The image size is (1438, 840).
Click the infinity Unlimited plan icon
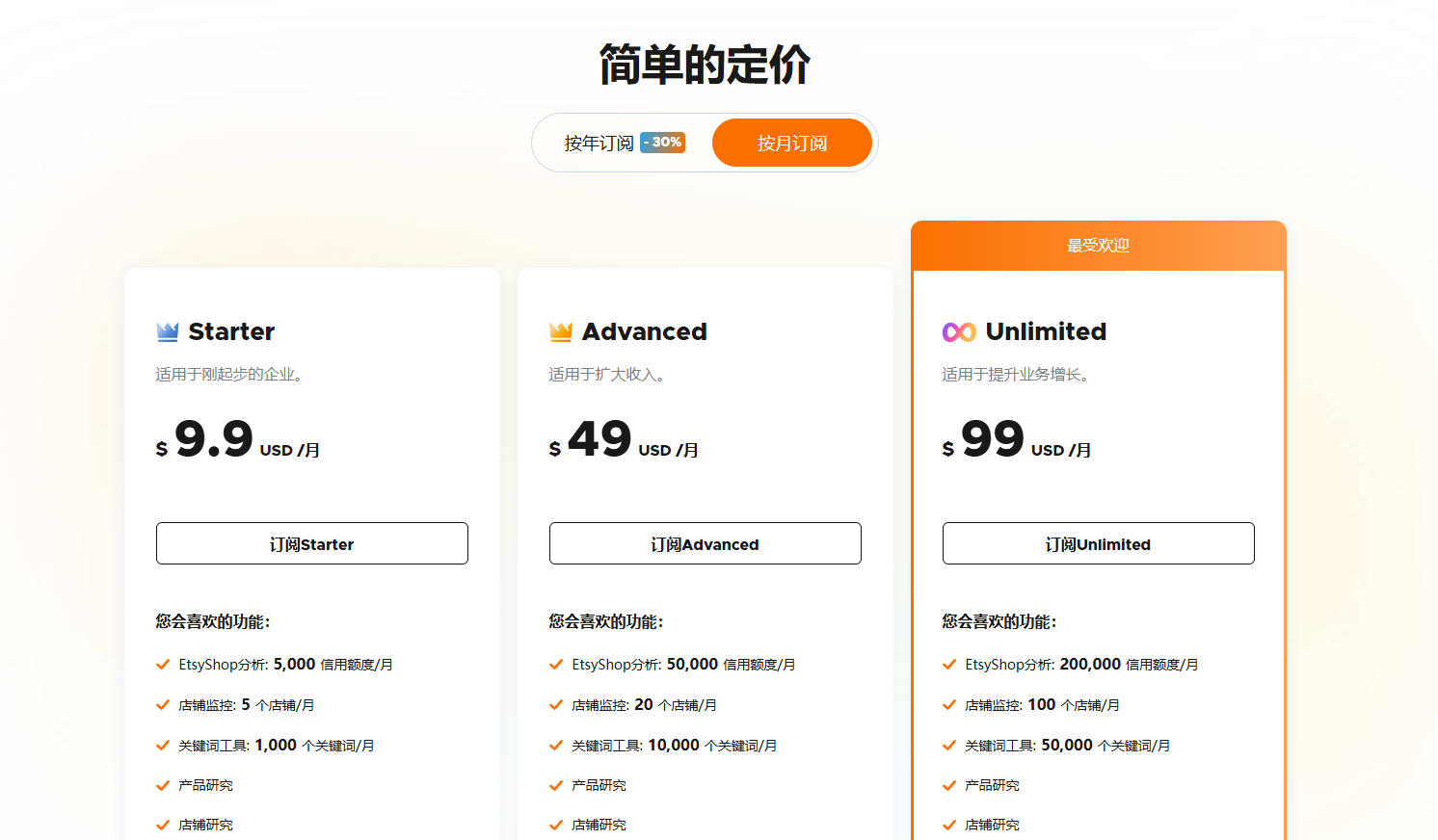pyautogui.click(x=959, y=332)
